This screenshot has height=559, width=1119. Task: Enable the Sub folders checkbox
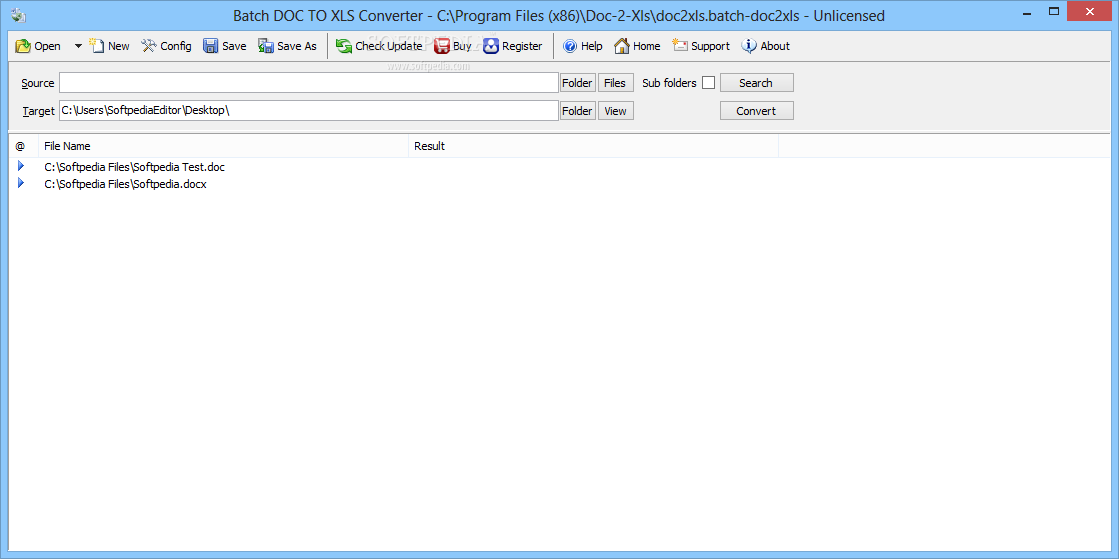708,83
